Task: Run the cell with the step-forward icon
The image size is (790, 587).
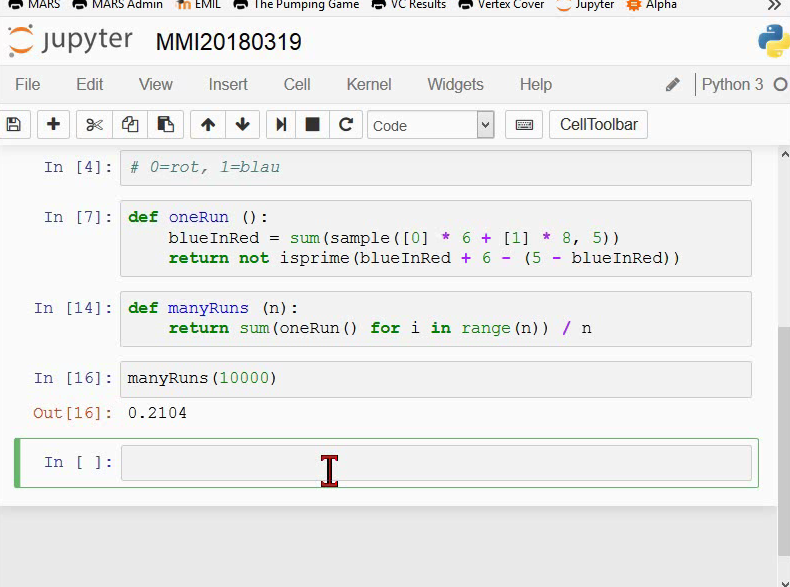Action: [x=282, y=124]
